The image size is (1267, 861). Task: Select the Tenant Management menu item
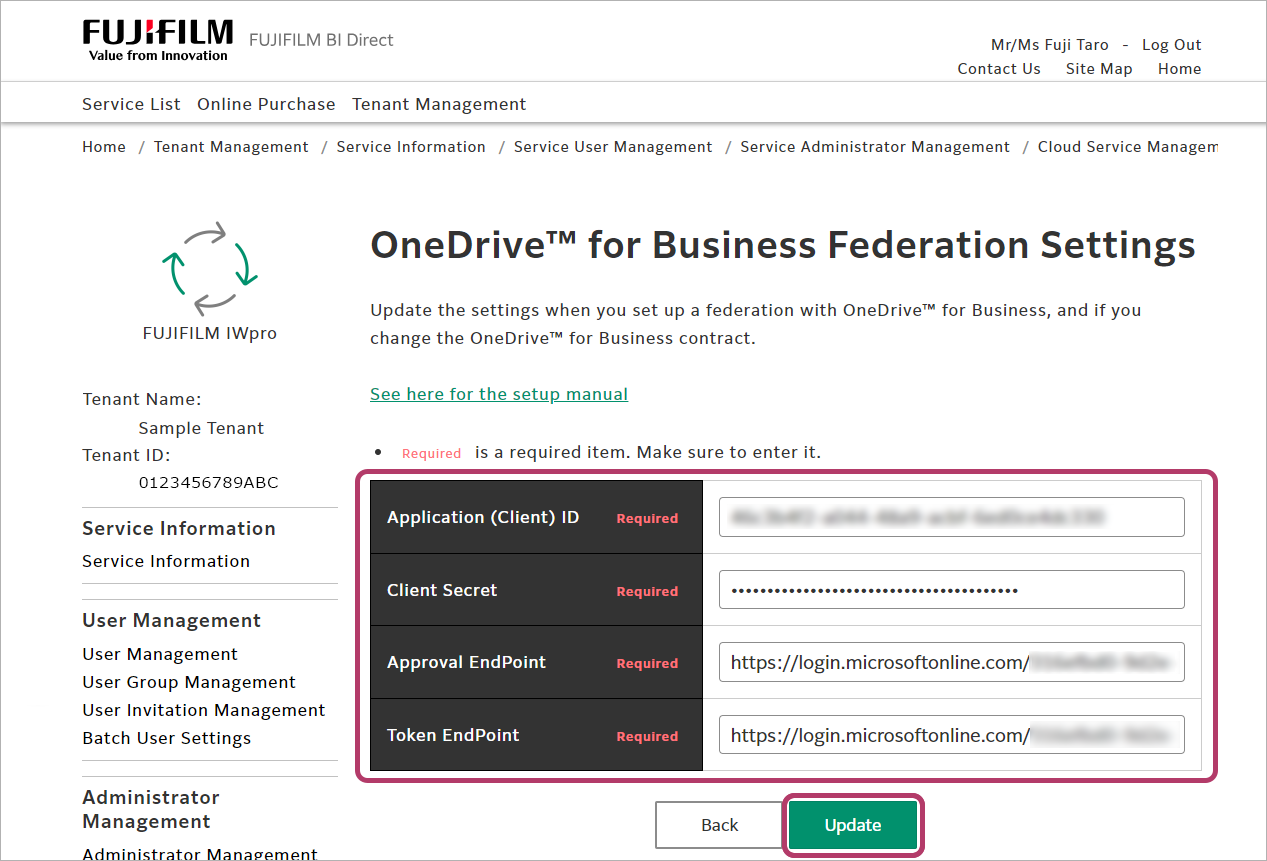439,104
